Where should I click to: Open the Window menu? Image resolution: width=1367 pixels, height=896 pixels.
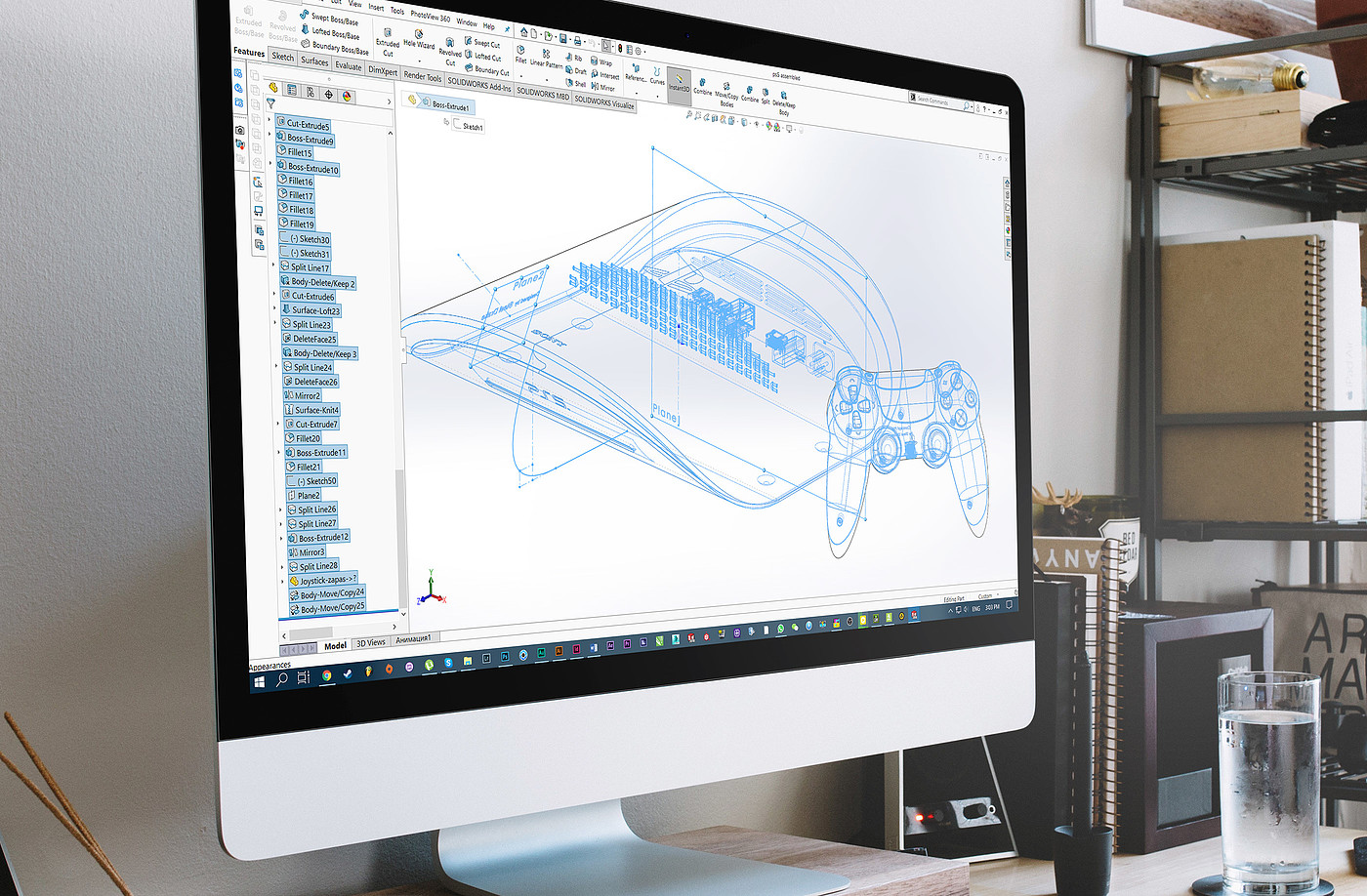pos(468,21)
